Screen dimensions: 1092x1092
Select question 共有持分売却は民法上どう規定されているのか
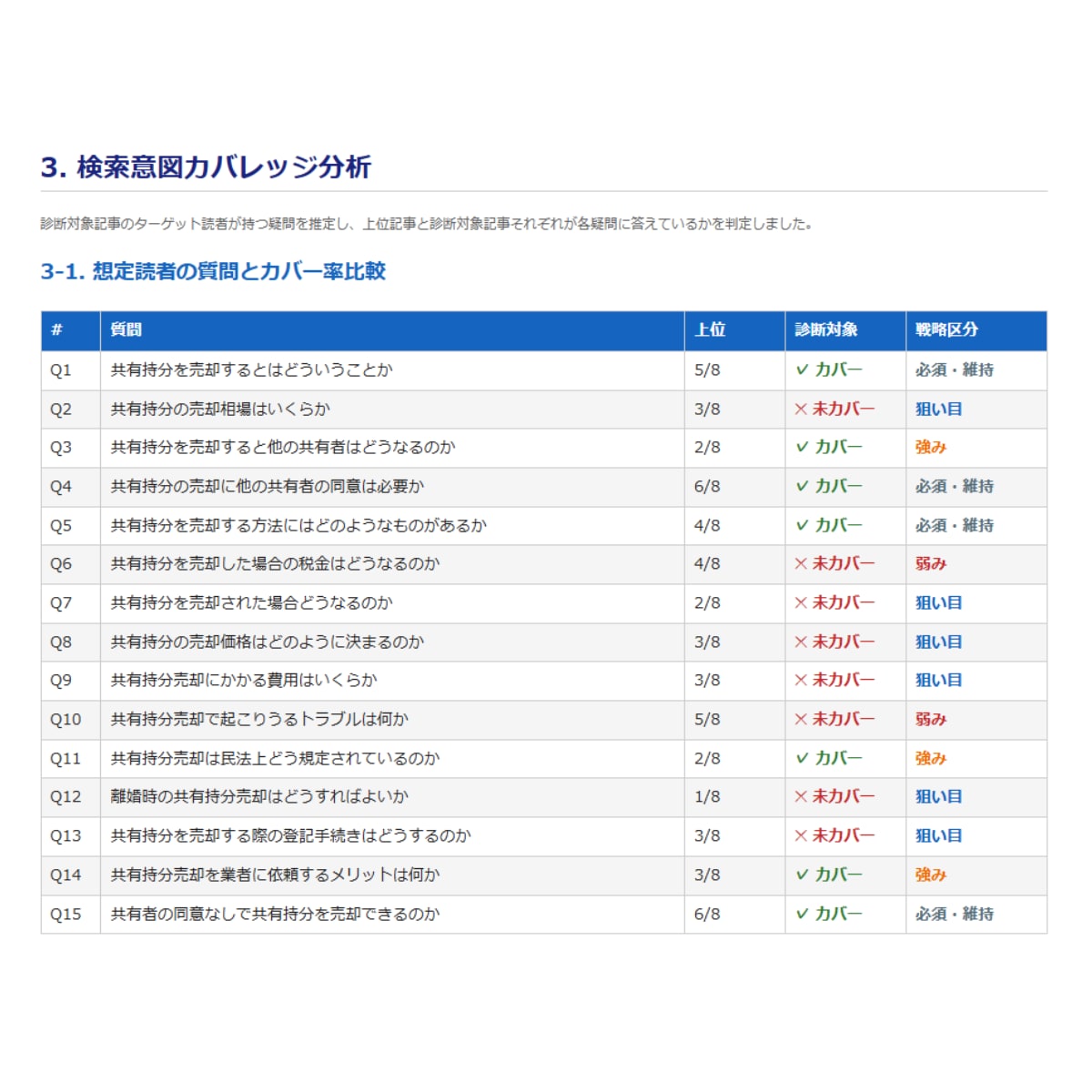pyautogui.click(x=276, y=759)
